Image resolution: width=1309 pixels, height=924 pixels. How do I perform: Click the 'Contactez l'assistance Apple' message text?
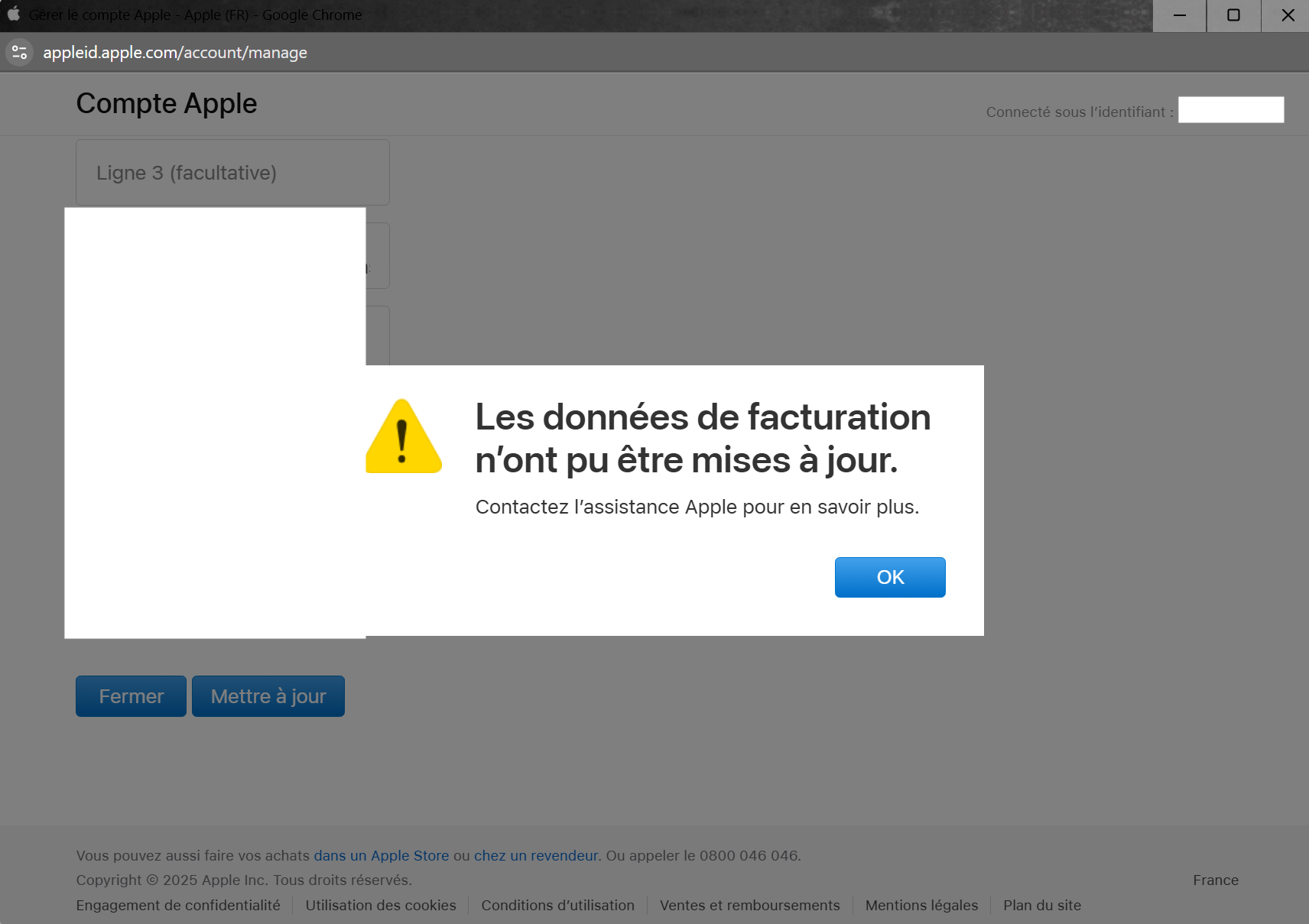coord(697,507)
